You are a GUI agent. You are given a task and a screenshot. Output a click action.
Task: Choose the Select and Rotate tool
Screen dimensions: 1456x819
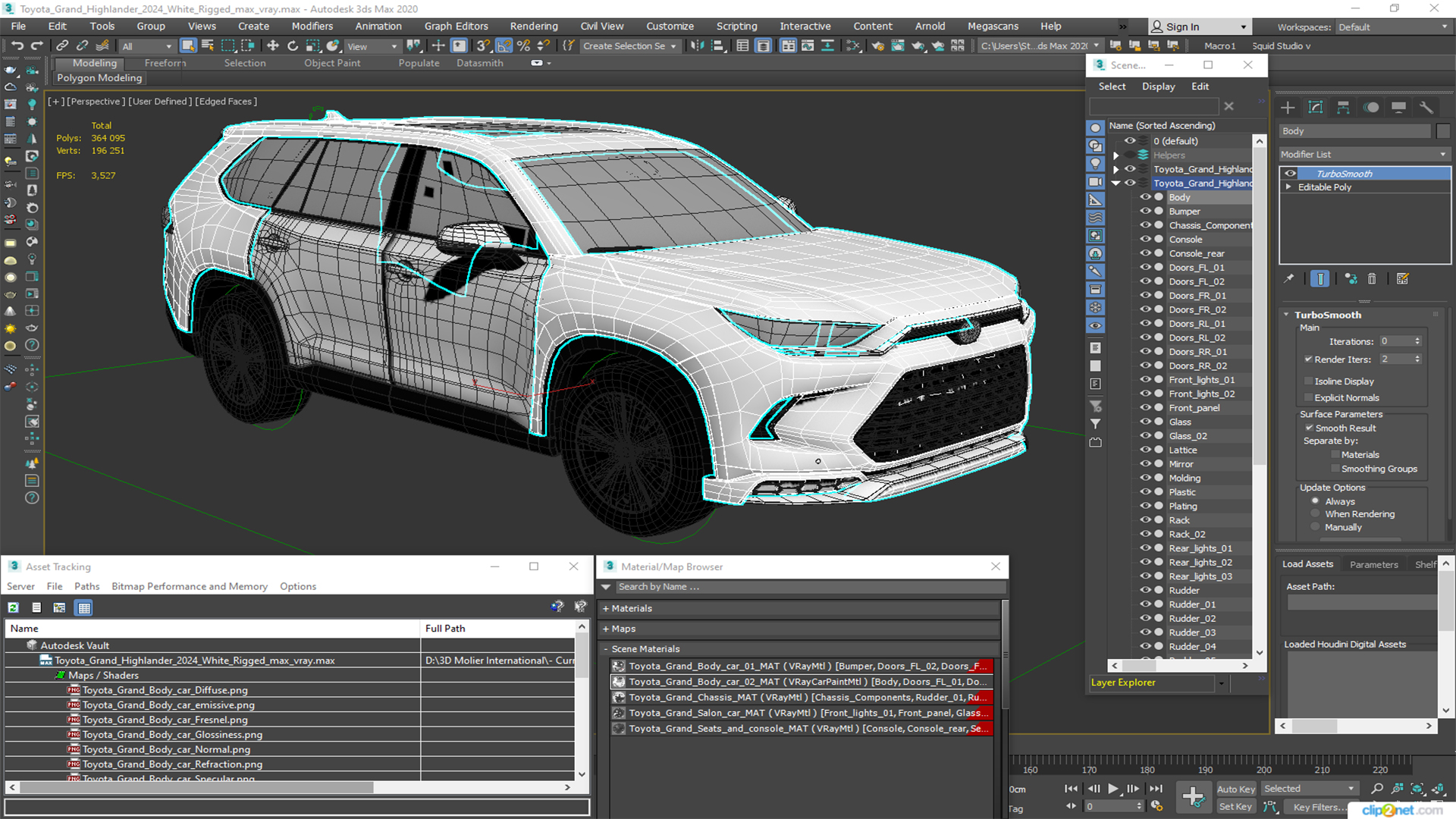(x=293, y=46)
